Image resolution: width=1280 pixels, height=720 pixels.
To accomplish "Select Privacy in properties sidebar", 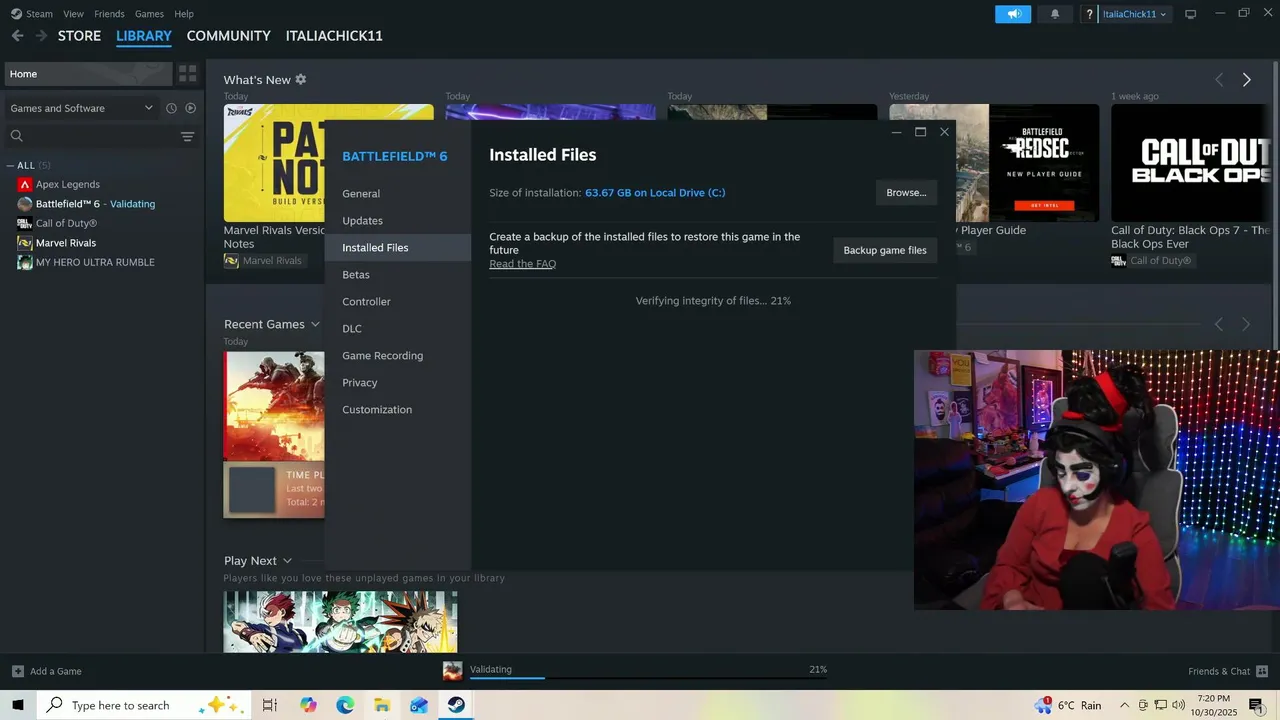I will pos(398,383).
